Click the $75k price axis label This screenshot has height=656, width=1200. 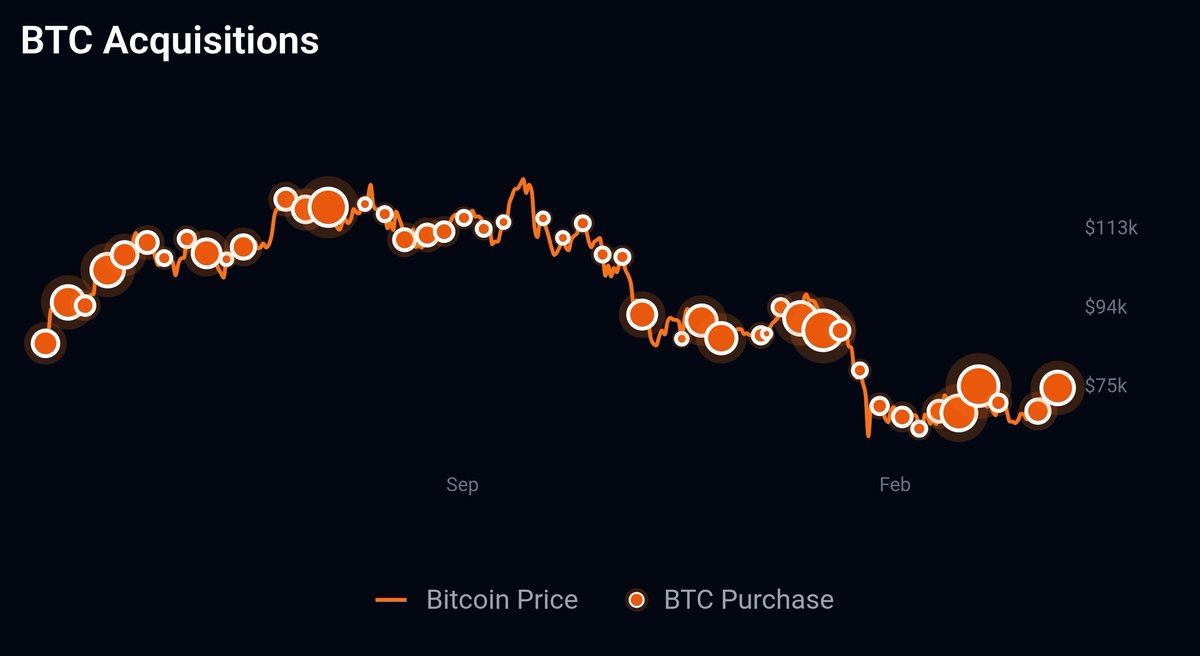(1106, 386)
